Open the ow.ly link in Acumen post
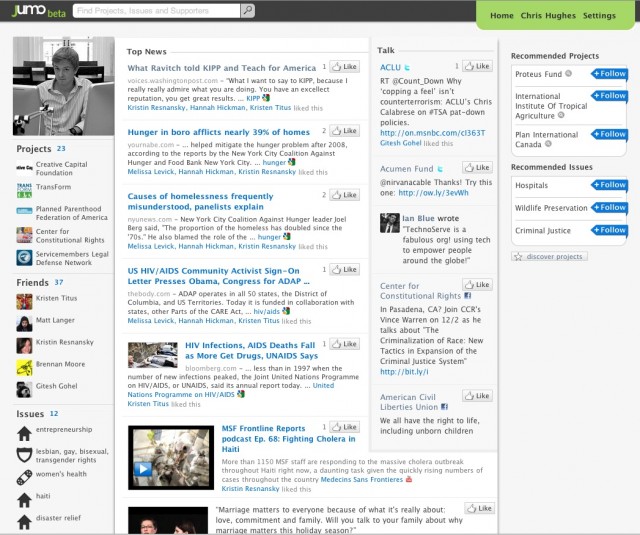 click(x=433, y=193)
